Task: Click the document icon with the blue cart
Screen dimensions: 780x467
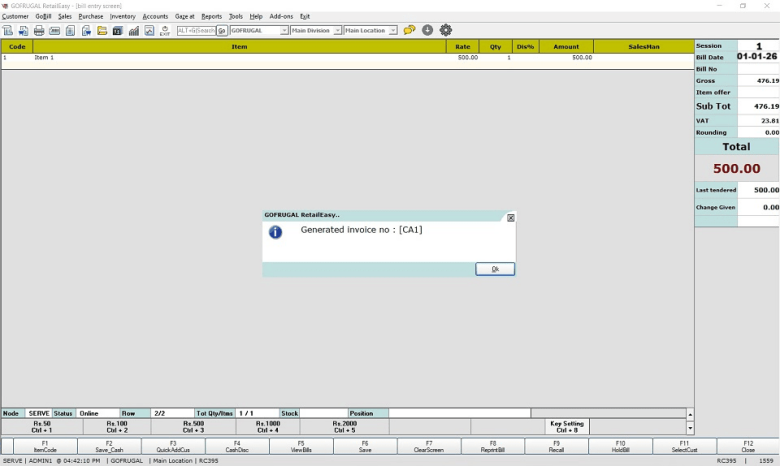Action: point(86,31)
